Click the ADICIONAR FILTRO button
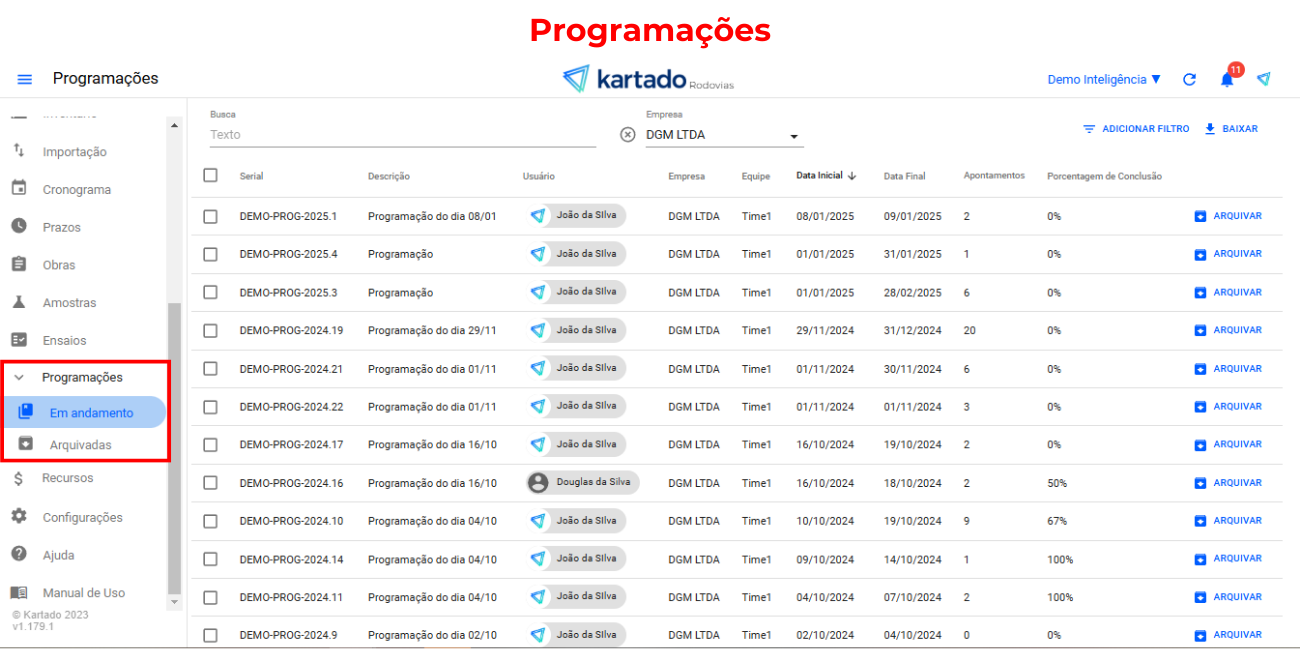Image resolution: width=1301 pixels, height=649 pixels. pyautogui.click(x=1136, y=129)
